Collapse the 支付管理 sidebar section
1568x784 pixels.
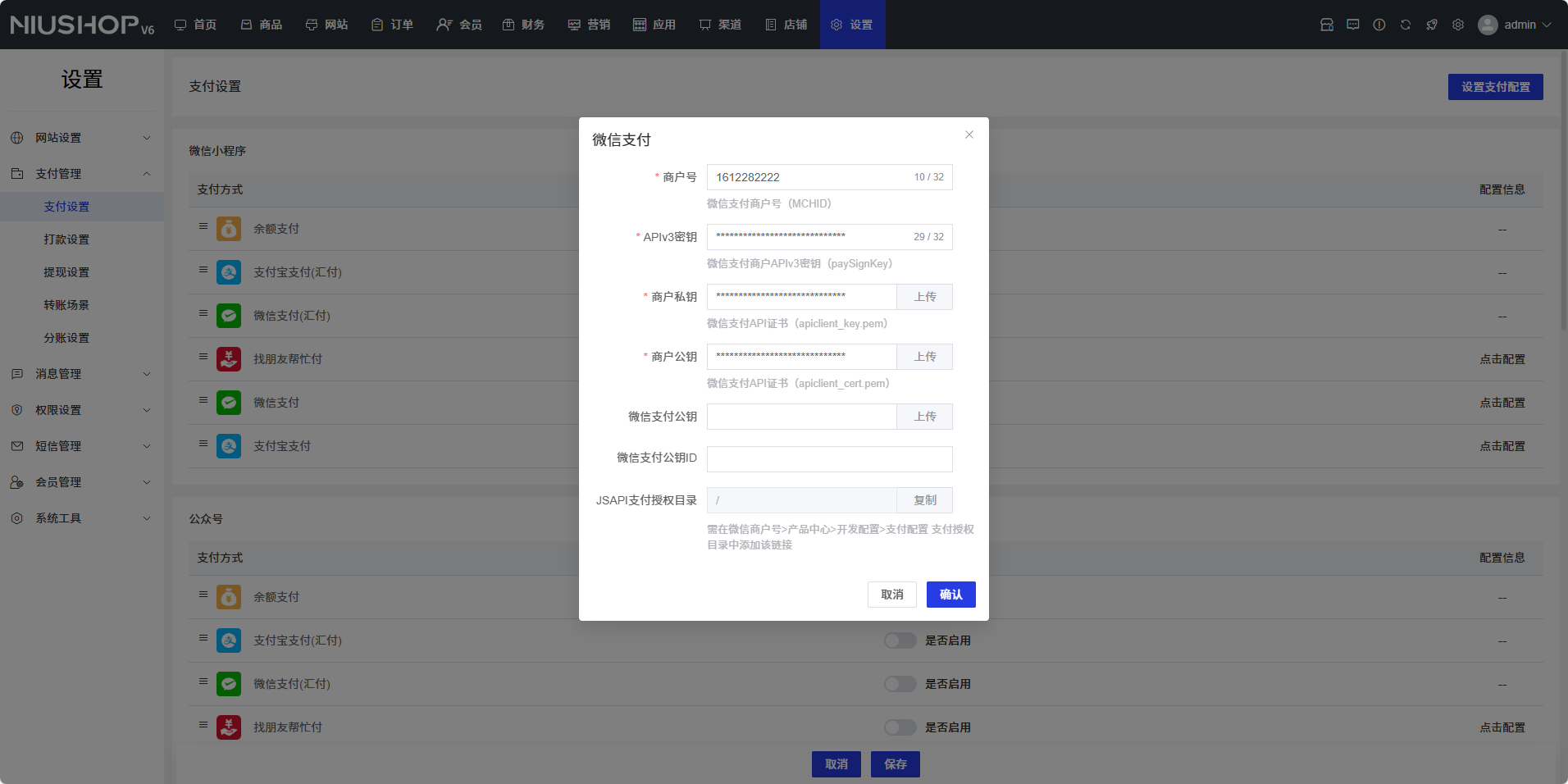pos(82,174)
